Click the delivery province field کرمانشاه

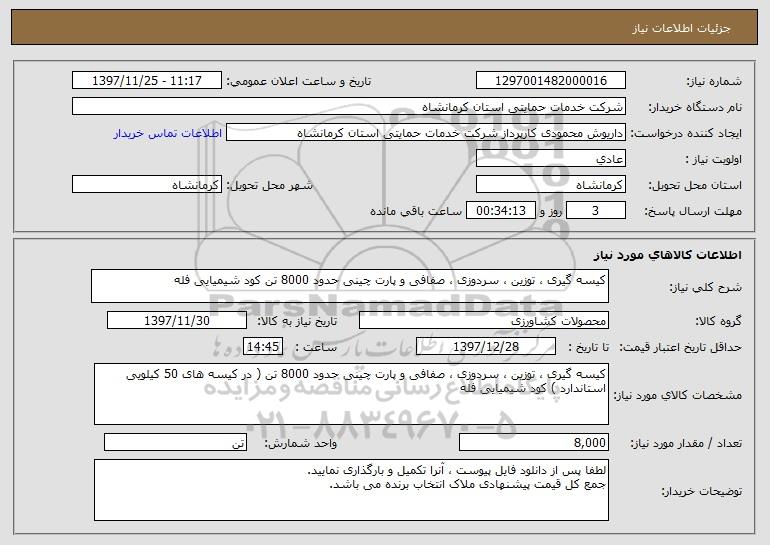coord(550,185)
